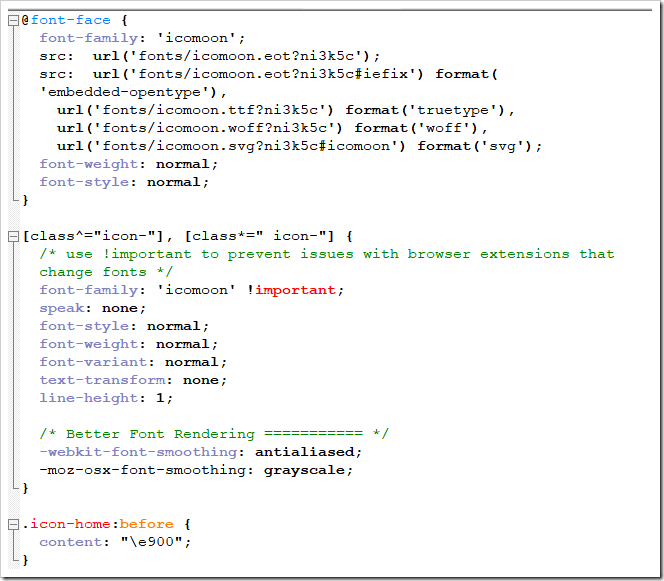
Task: Click the grayscale value
Action: click(304, 470)
